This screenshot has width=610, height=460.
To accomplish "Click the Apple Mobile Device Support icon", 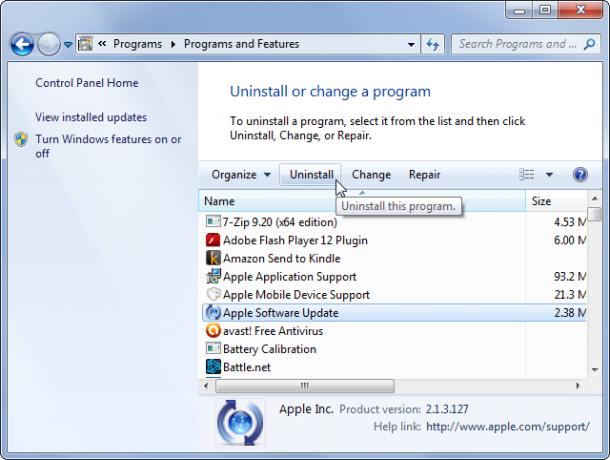I will coord(213,294).
